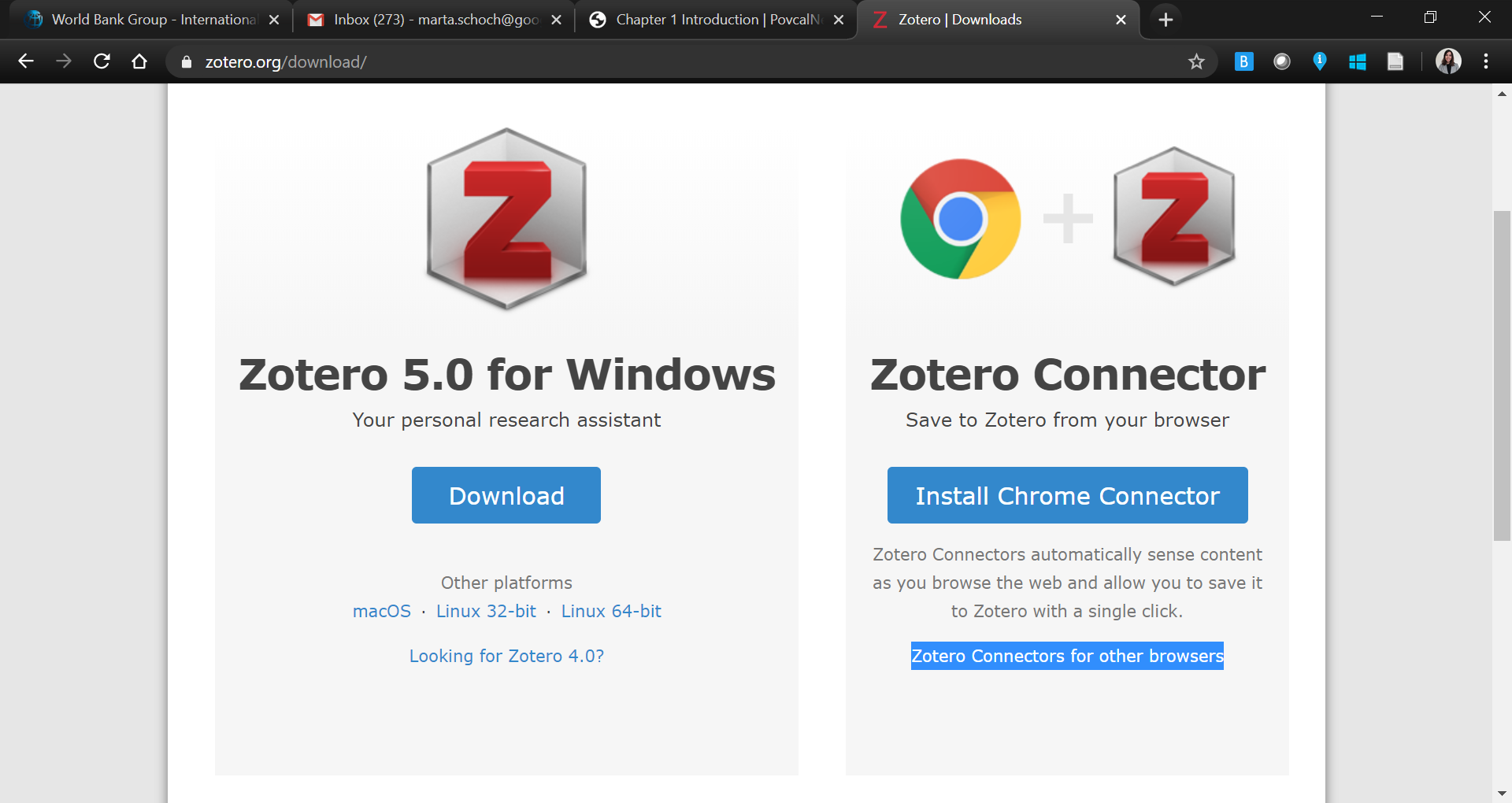
Task: Open the Linux 32-bit download link
Action: [486, 611]
